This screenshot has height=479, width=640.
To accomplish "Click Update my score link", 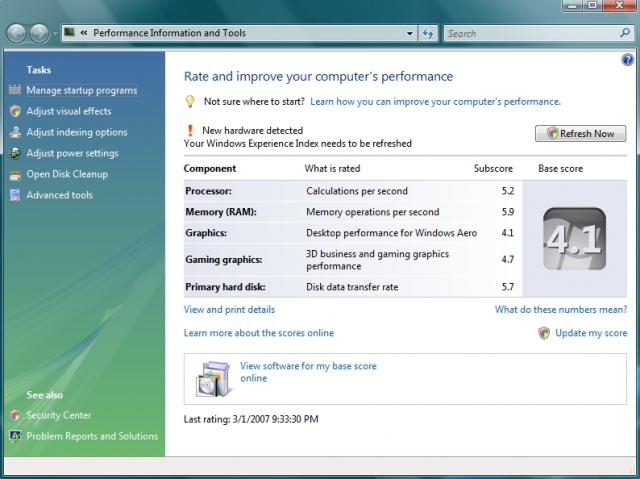I will pos(591,333).
